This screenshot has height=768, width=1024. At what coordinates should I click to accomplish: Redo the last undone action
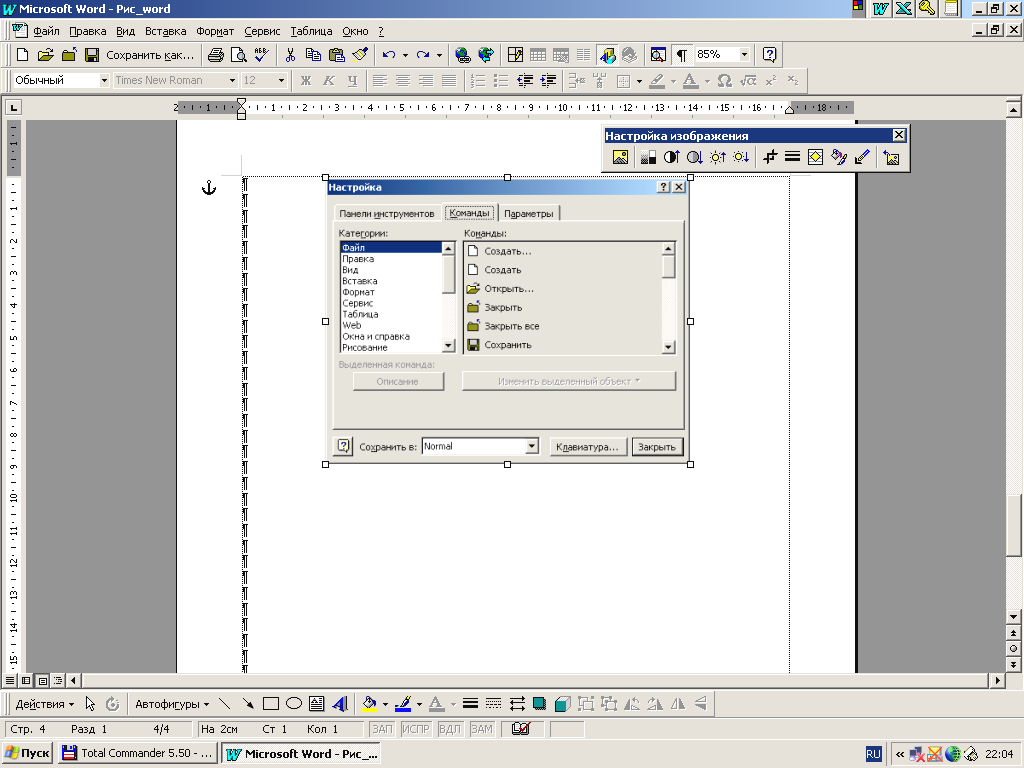(x=423, y=55)
